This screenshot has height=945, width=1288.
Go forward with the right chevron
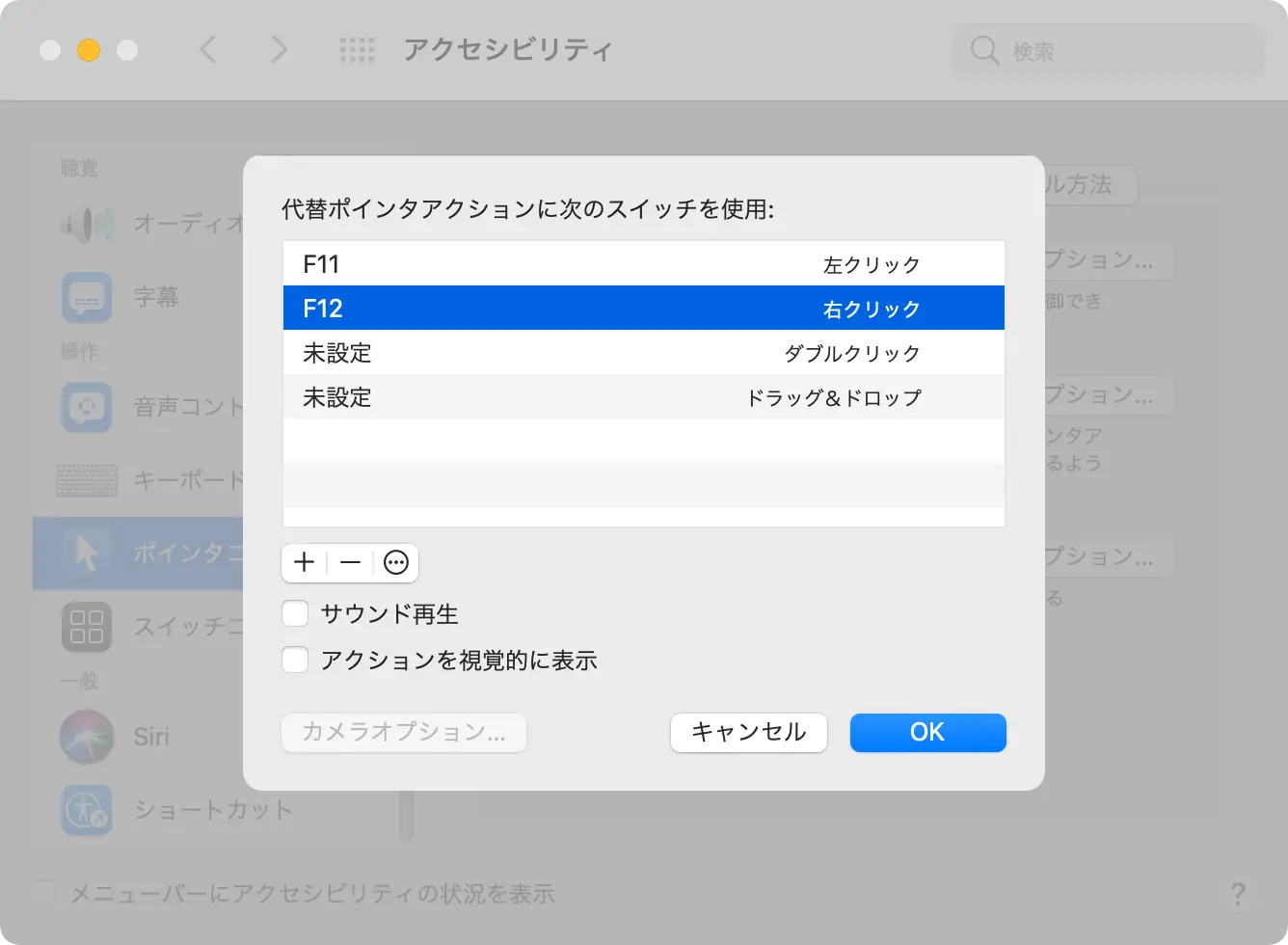pos(279,50)
